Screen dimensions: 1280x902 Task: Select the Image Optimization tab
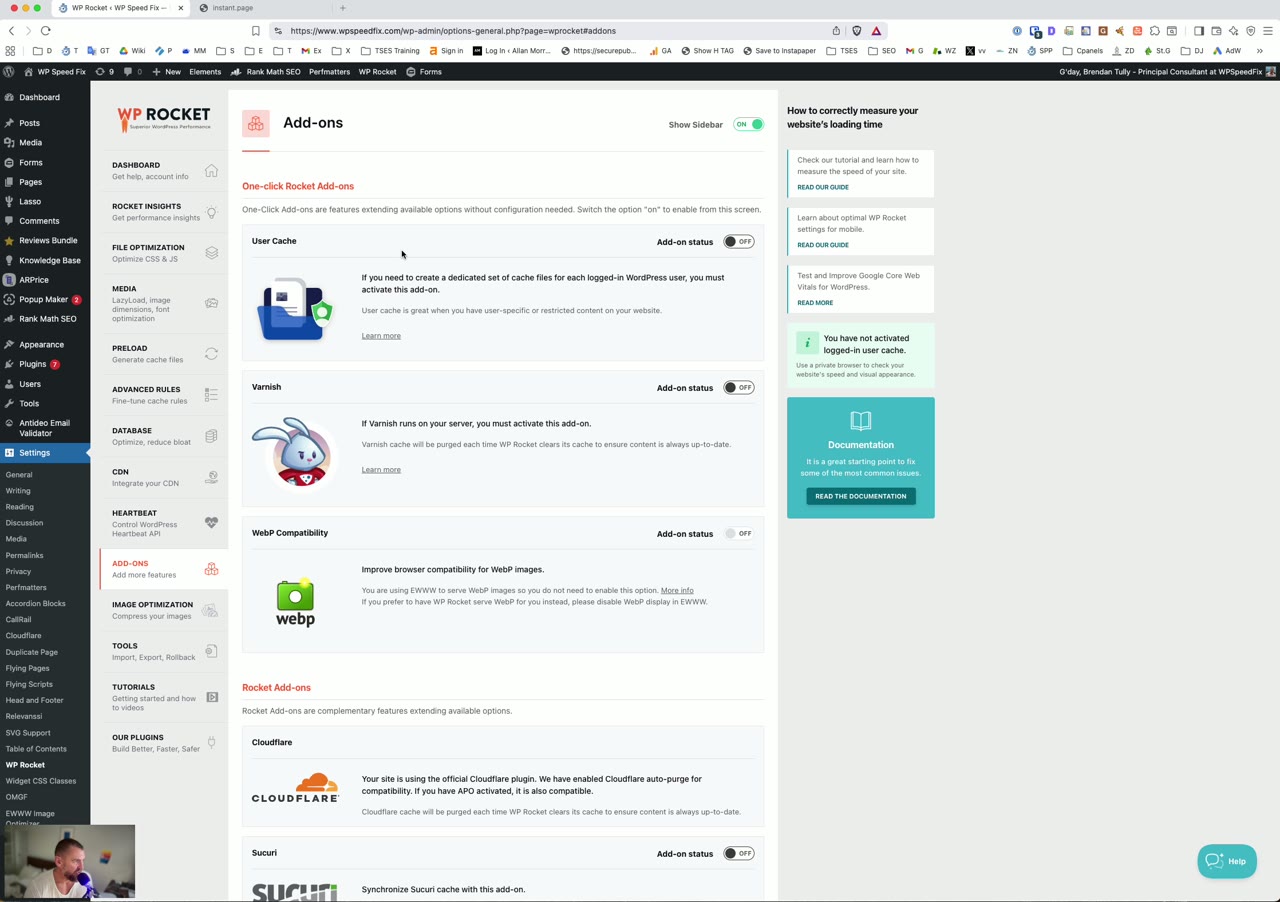[x=152, y=609]
